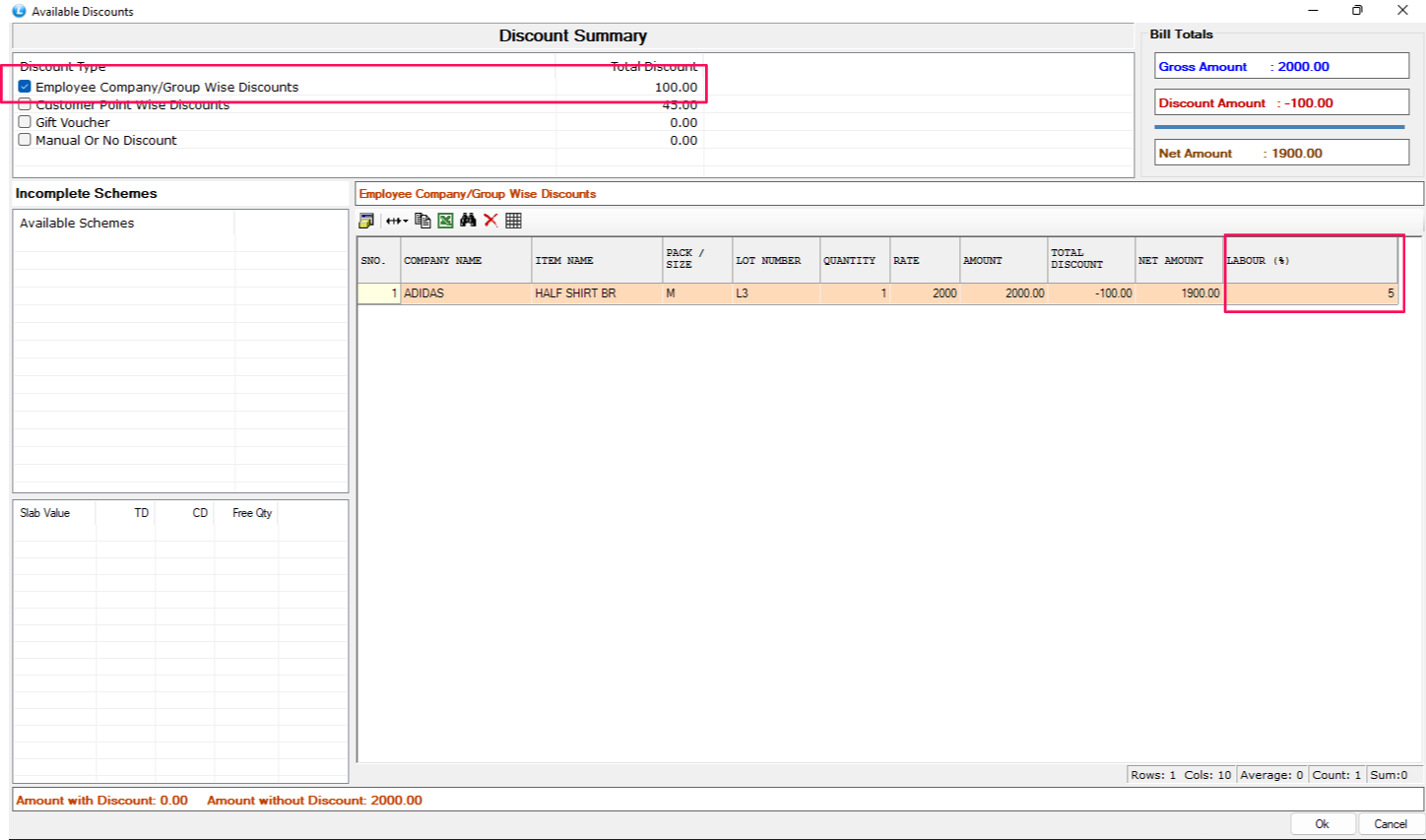Click the red X delete icon
Screen dimensions: 1426x840
click(x=490, y=221)
